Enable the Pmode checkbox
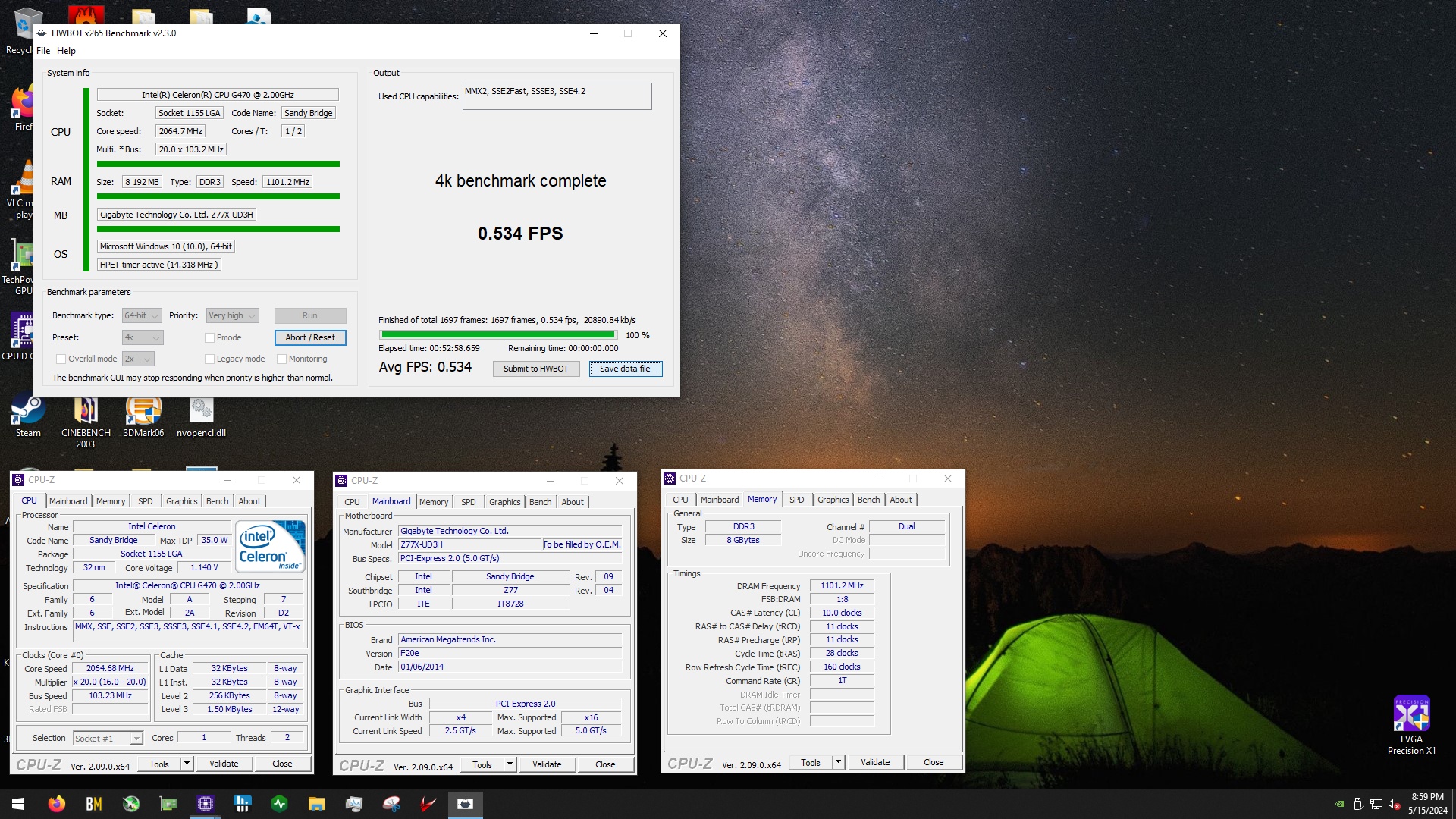 [x=209, y=338]
